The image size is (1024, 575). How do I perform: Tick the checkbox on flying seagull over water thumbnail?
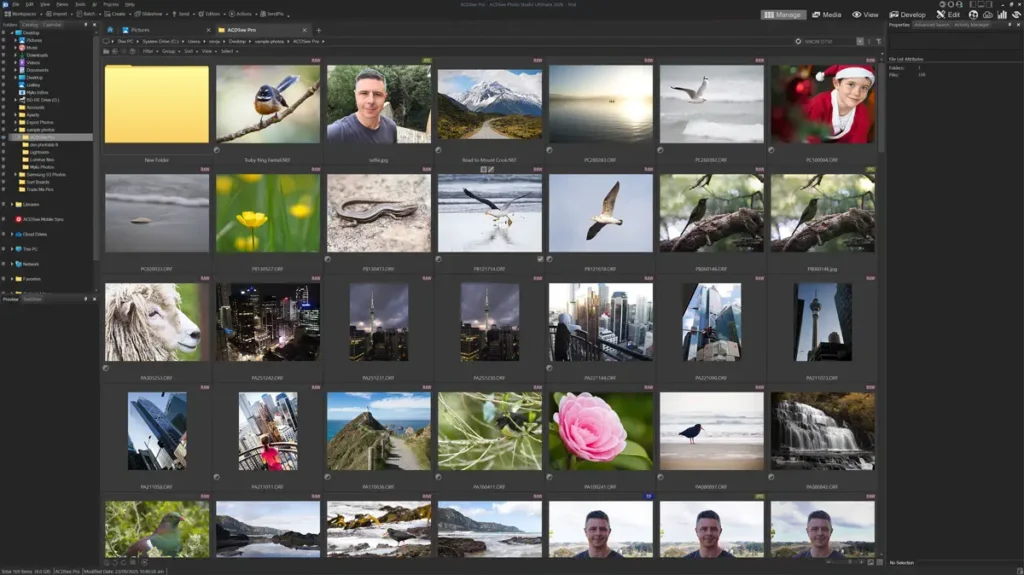(x=540, y=259)
